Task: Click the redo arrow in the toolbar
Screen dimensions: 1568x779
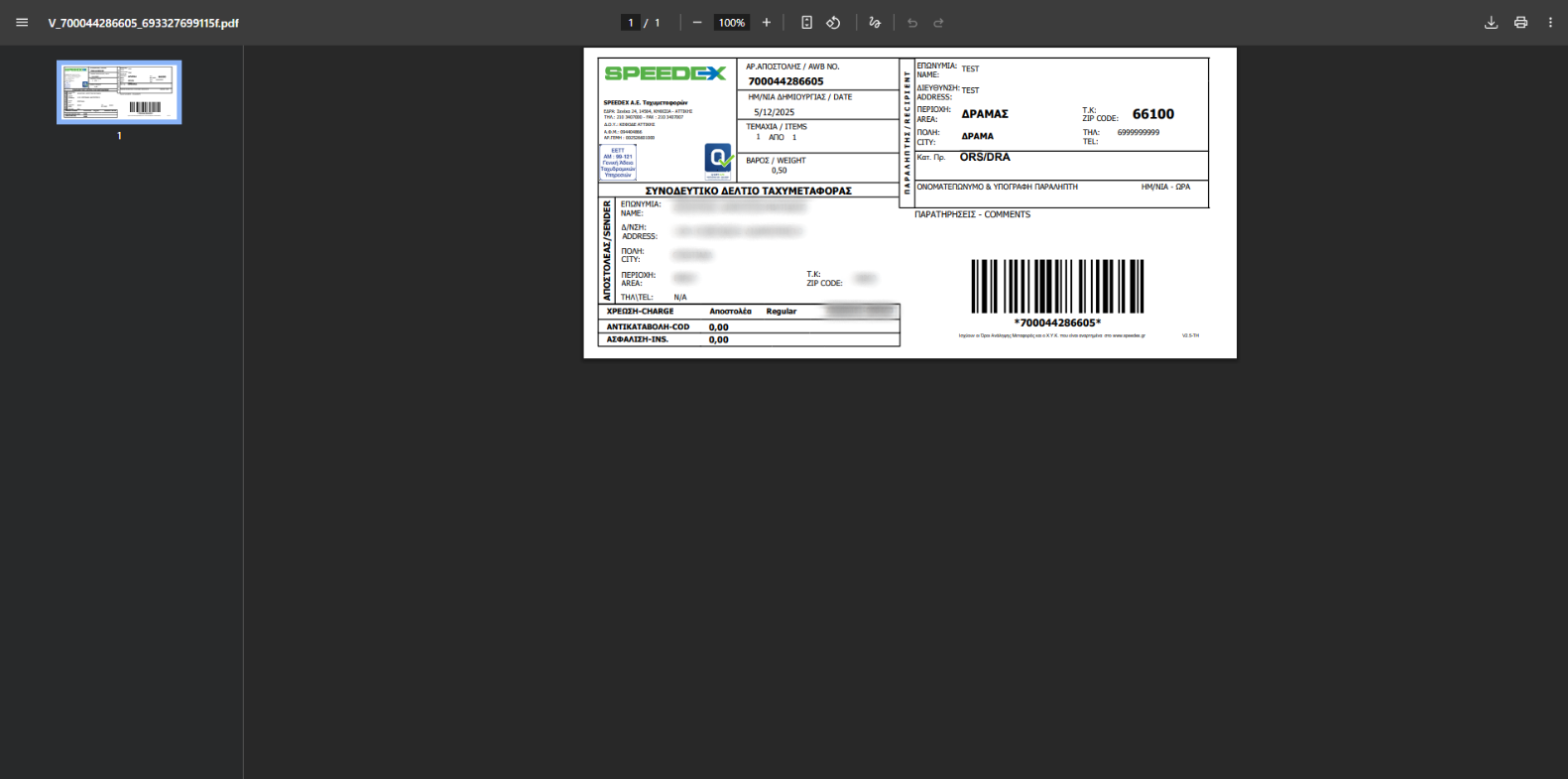Action: click(938, 23)
